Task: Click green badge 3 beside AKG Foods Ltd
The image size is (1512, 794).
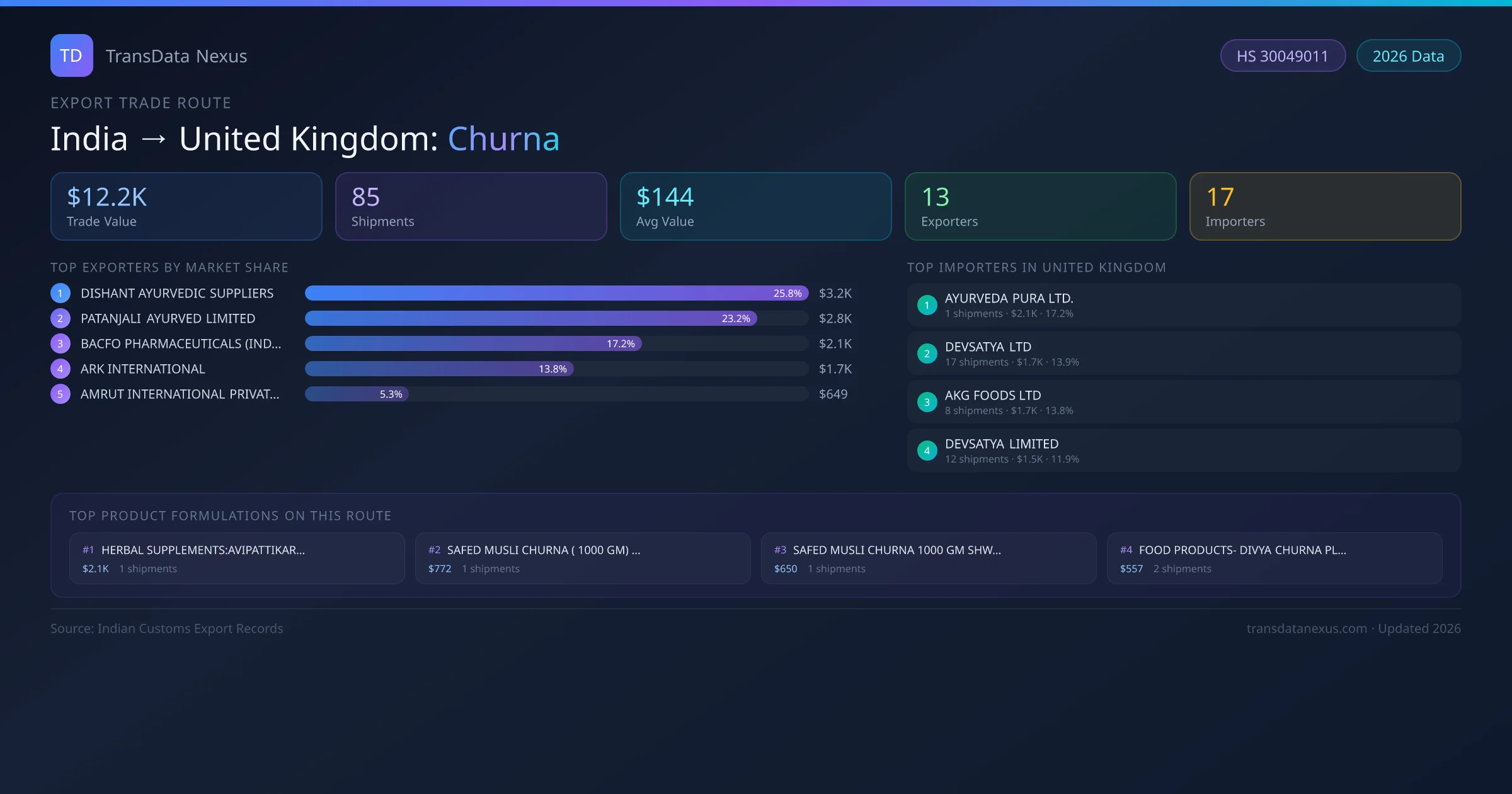Action: tap(927, 402)
